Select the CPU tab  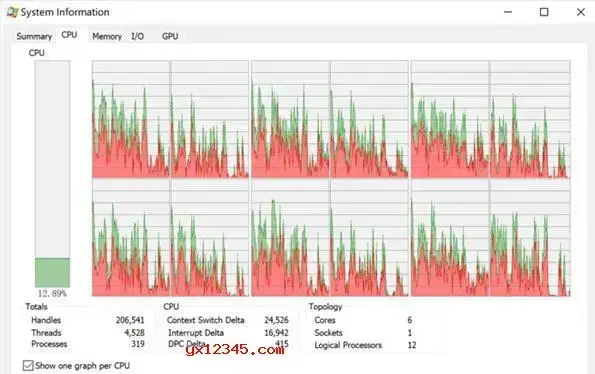point(69,35)
